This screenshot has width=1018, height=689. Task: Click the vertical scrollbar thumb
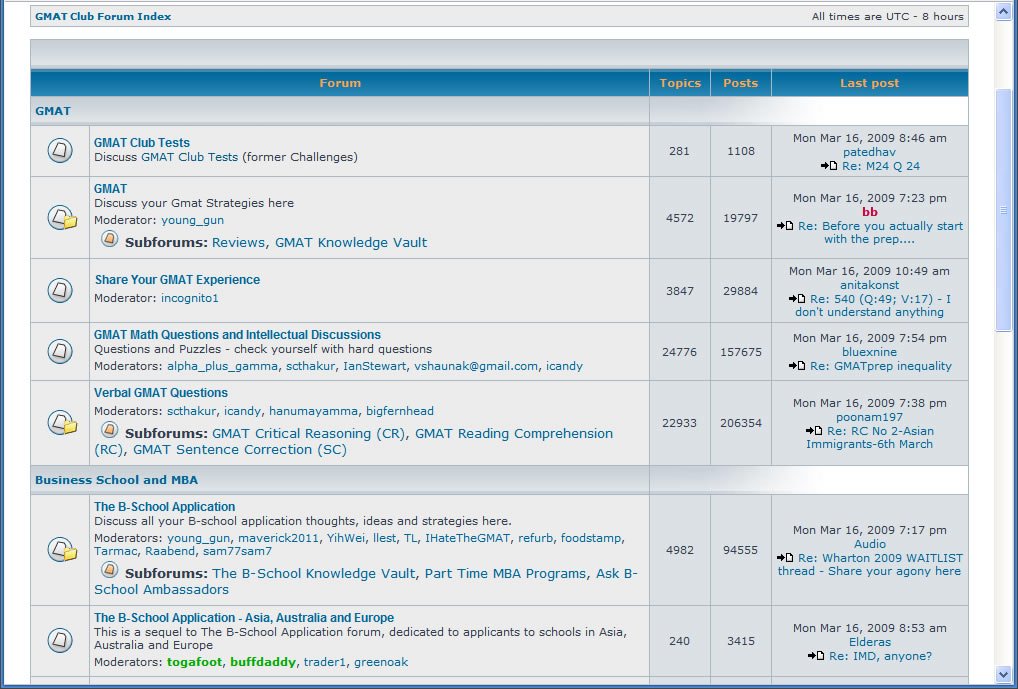[1003, 210]
